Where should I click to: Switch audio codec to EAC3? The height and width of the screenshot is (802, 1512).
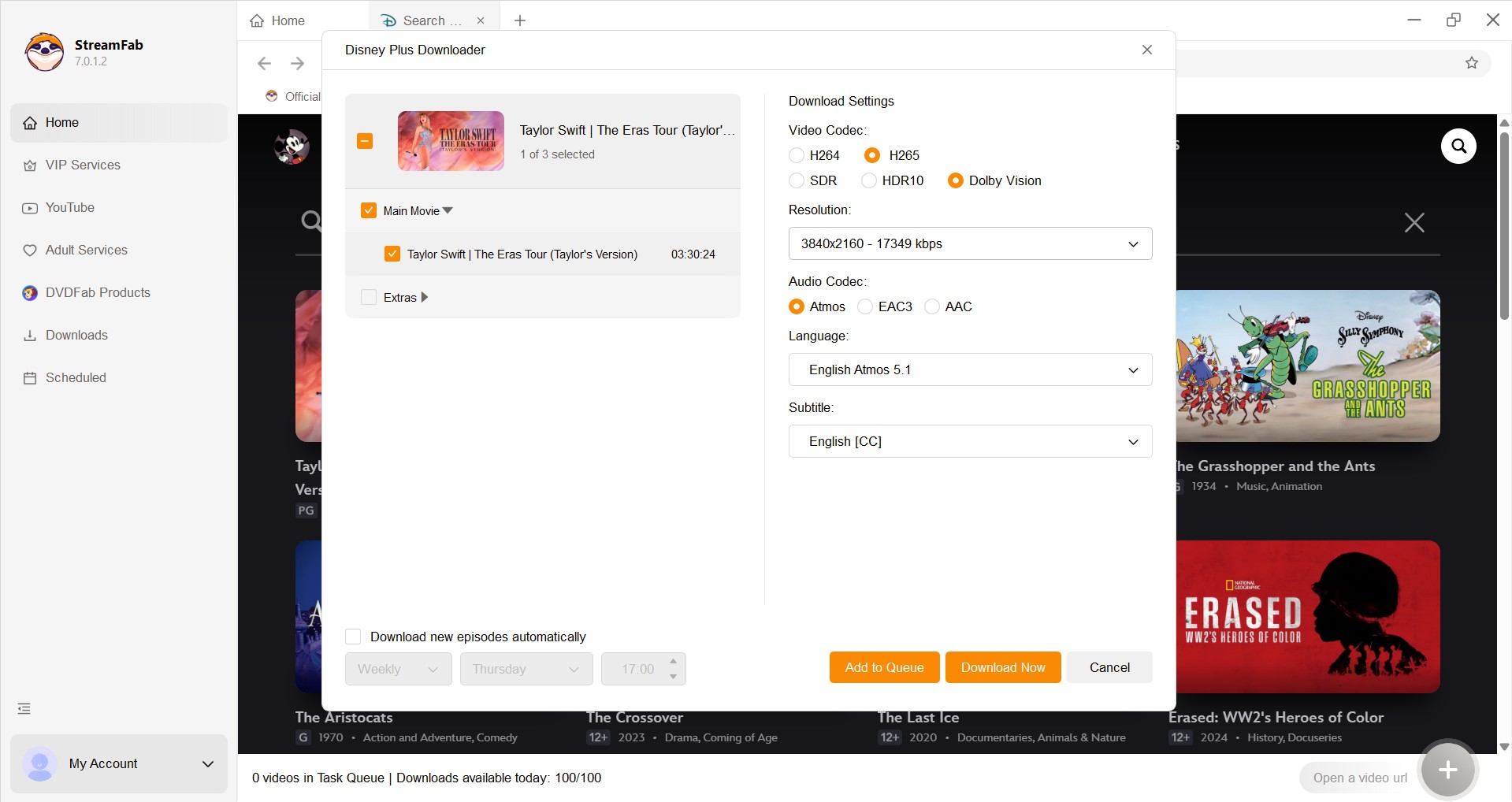tap(864, 306)
